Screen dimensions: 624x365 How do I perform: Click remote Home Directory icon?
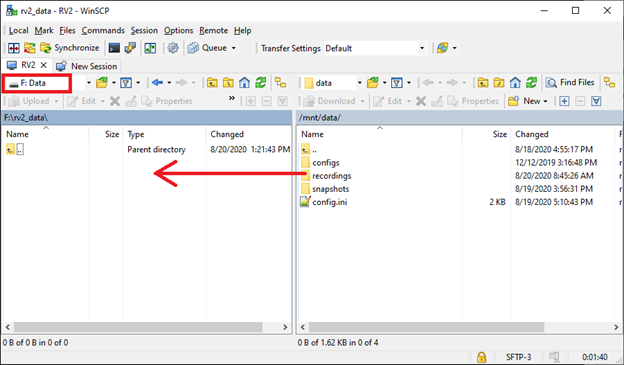tap(515, 83)
